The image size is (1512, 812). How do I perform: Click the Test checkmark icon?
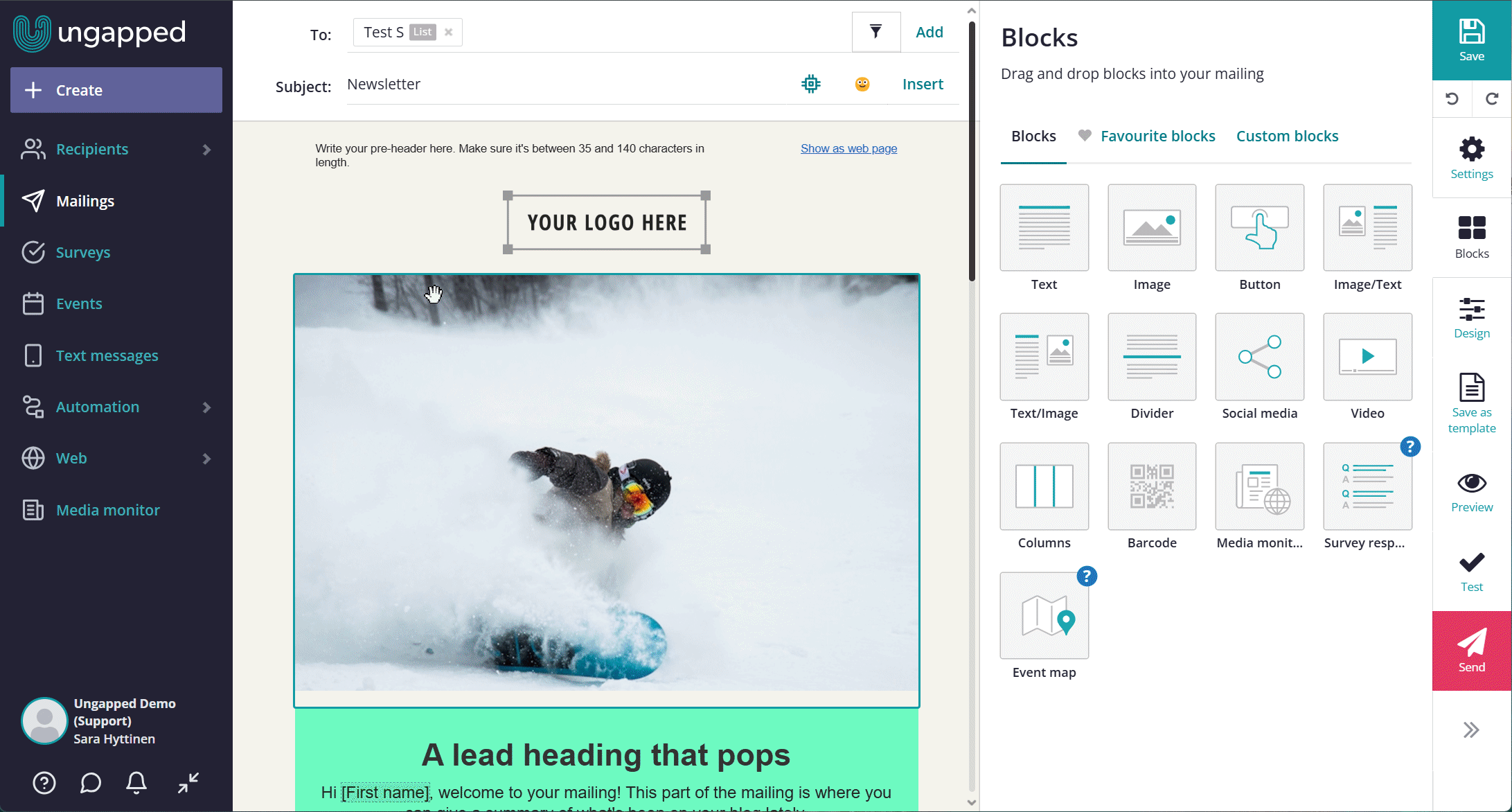pos(1471,562)
